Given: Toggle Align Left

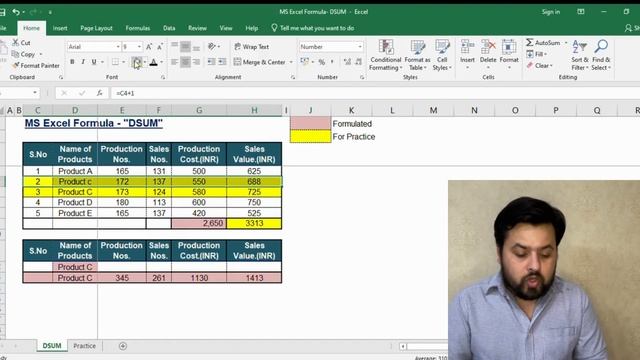Looking at the screenshot, I should pyautogui.click(x=174, y=62).
